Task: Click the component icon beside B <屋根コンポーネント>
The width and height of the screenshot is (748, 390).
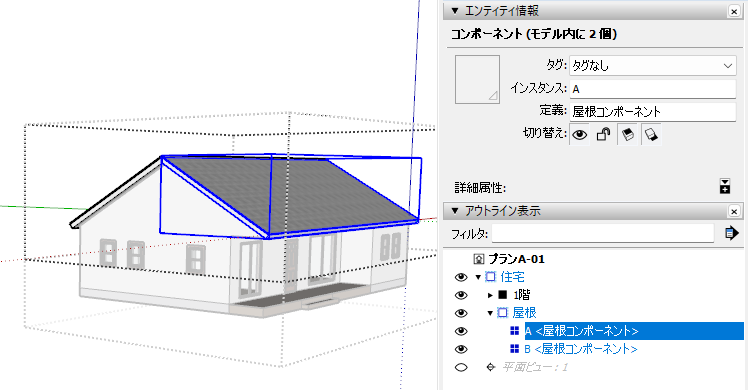Action: pyautogui.click(x=514, y=349)
